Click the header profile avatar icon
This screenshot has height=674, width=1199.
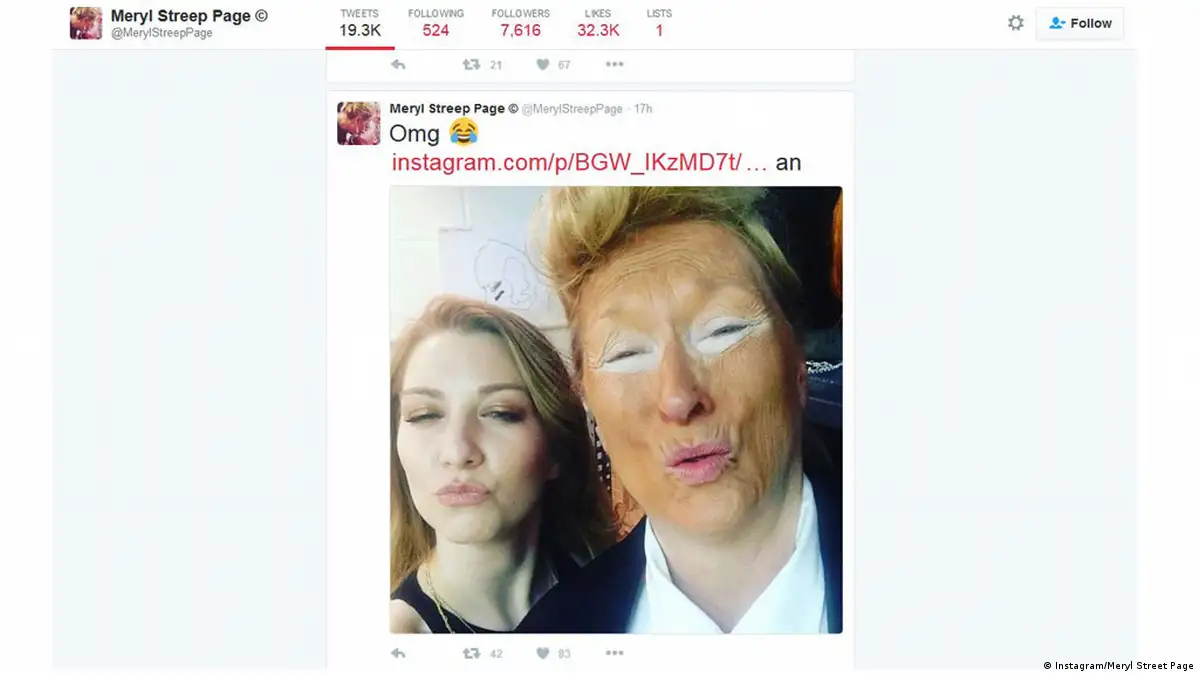(86, 23)
